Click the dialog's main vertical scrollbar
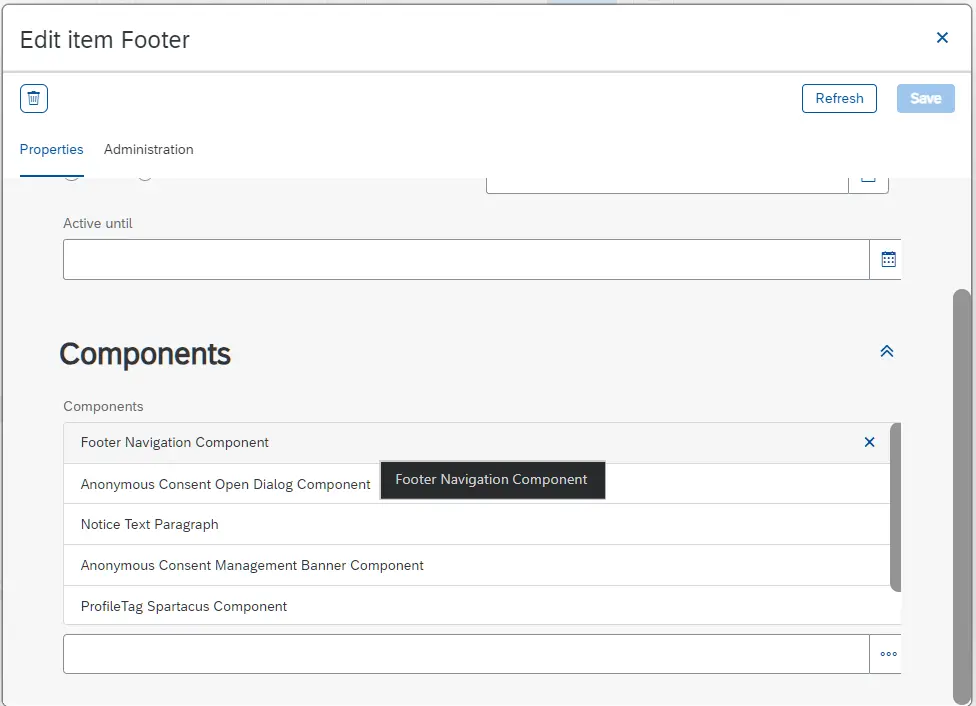This screenshot has height=706, width=976. click(x=962, y=496)
